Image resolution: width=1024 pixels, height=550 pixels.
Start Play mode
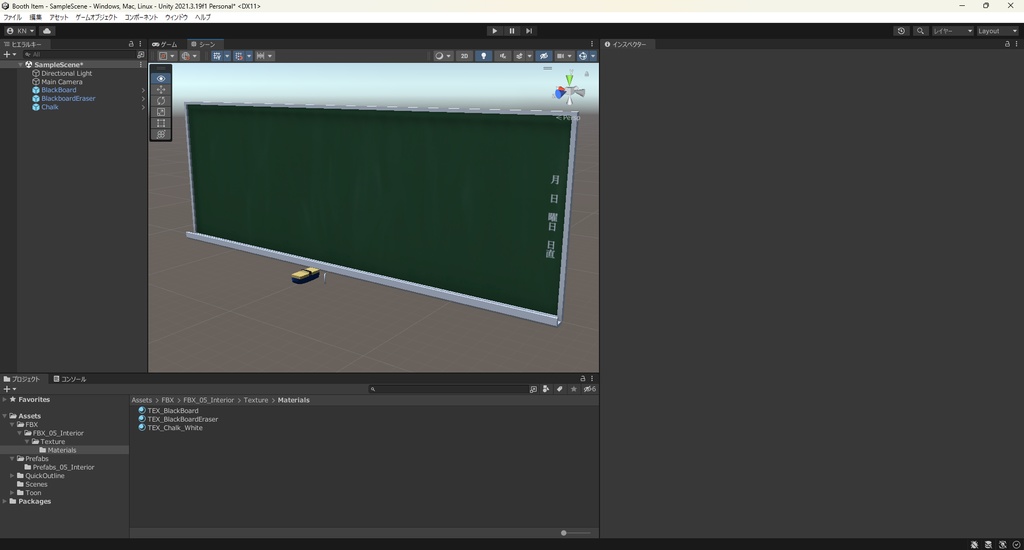click(494, 31)
